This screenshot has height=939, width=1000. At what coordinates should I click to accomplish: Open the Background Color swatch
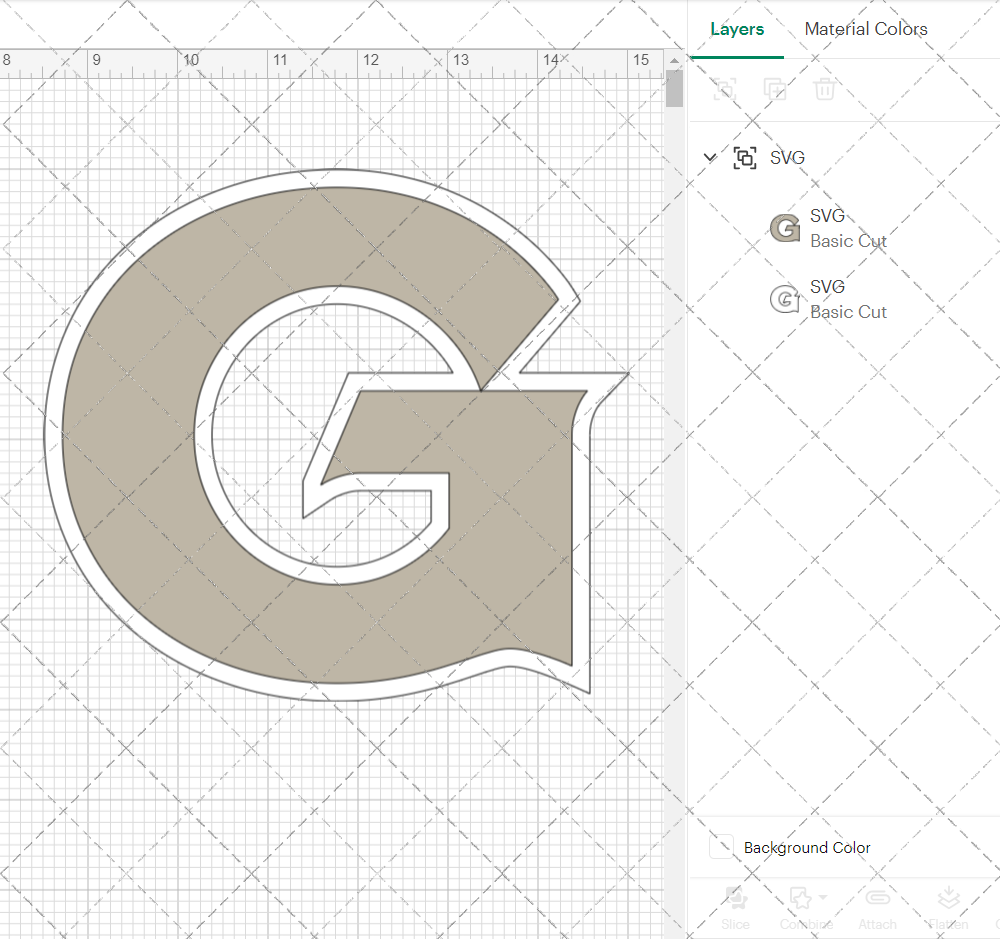[x=721, y=847]
